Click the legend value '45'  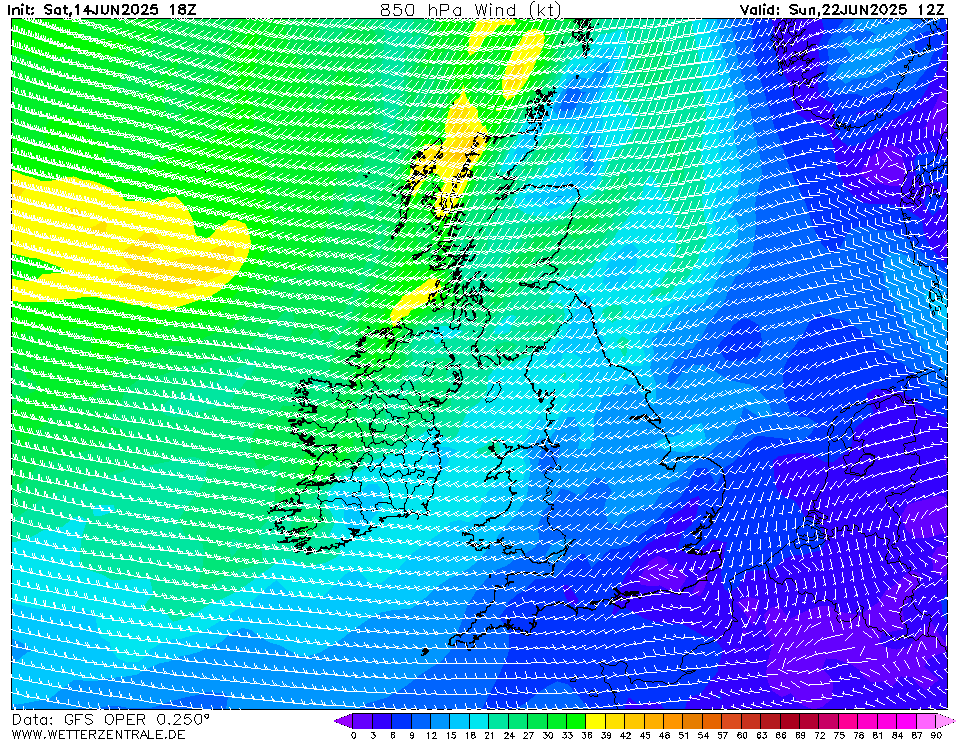645,735
